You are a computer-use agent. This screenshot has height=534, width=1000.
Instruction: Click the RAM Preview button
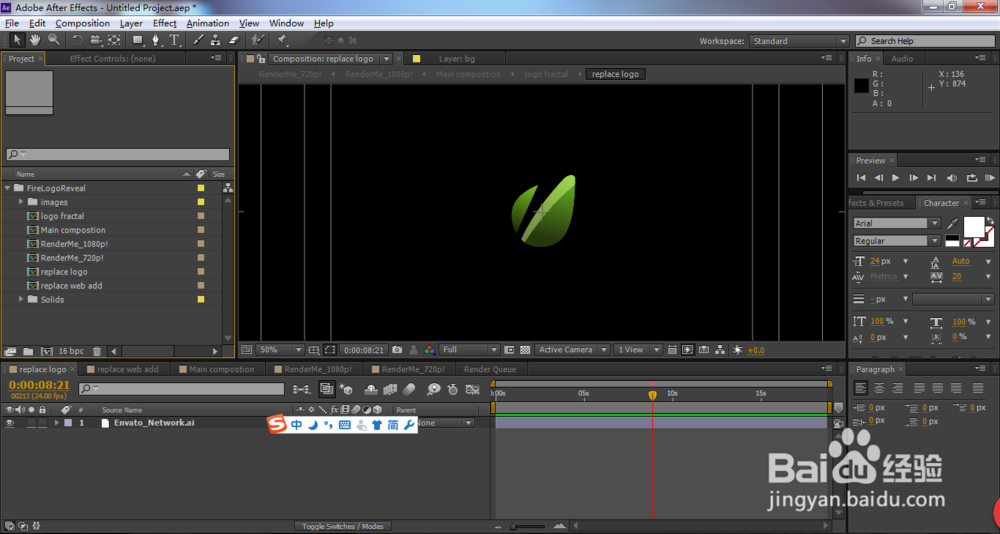[990, 178]
